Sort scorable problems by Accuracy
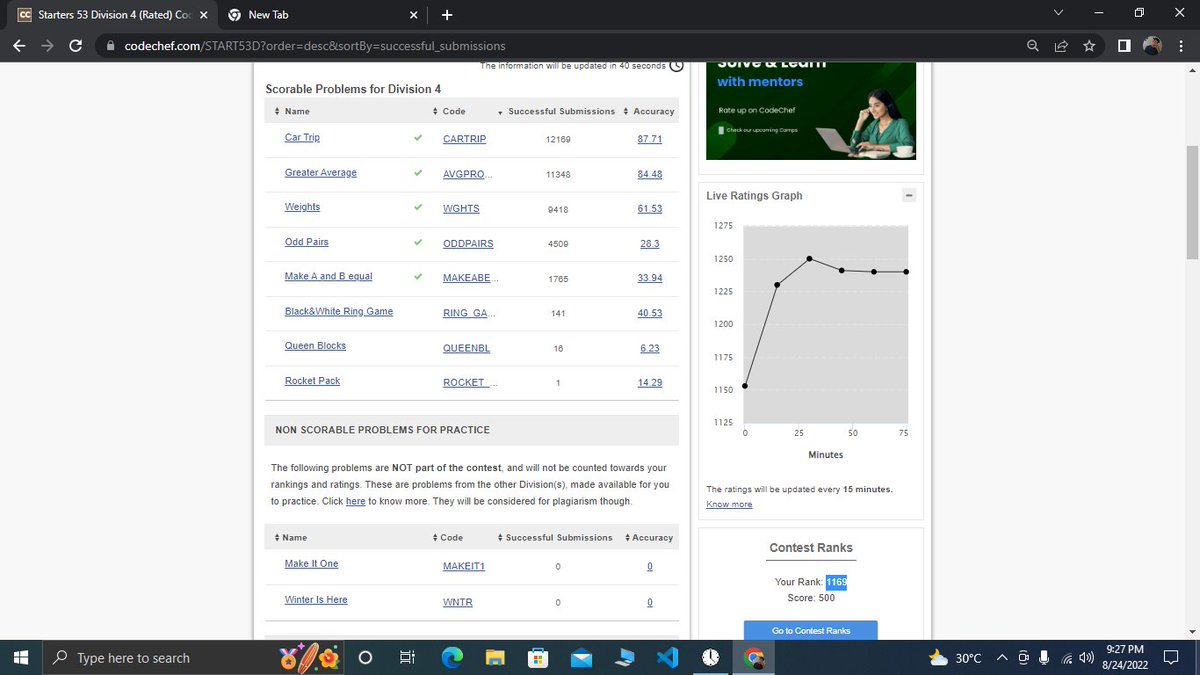Screen dimensions: 1200x675 [649, 111]
